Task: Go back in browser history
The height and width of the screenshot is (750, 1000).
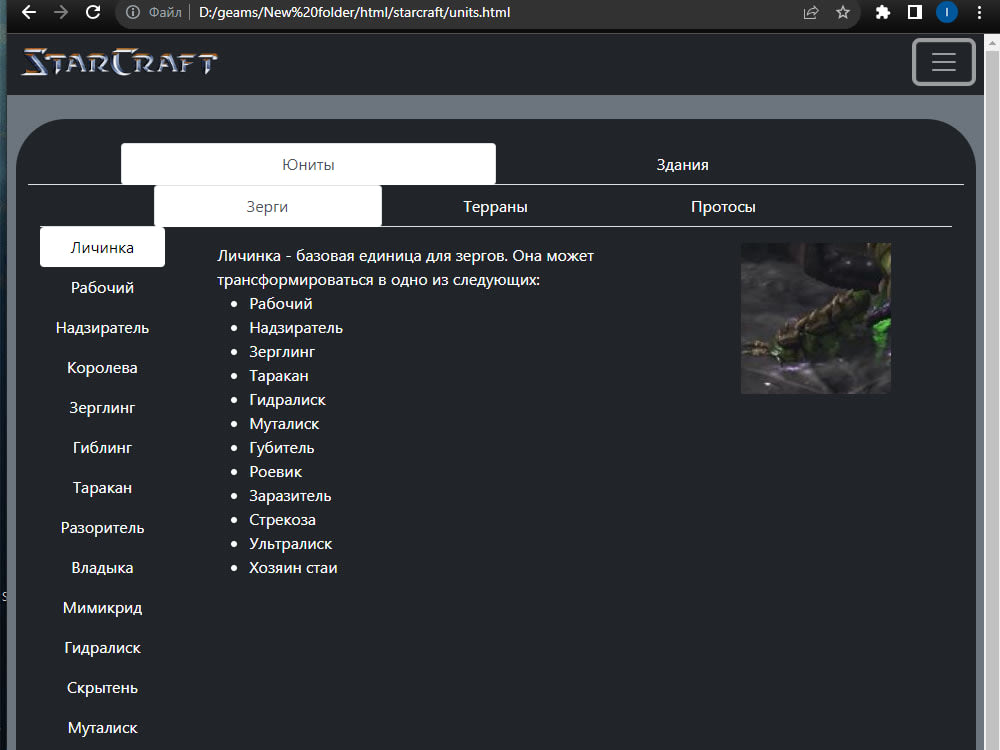Action: point(29,12)
